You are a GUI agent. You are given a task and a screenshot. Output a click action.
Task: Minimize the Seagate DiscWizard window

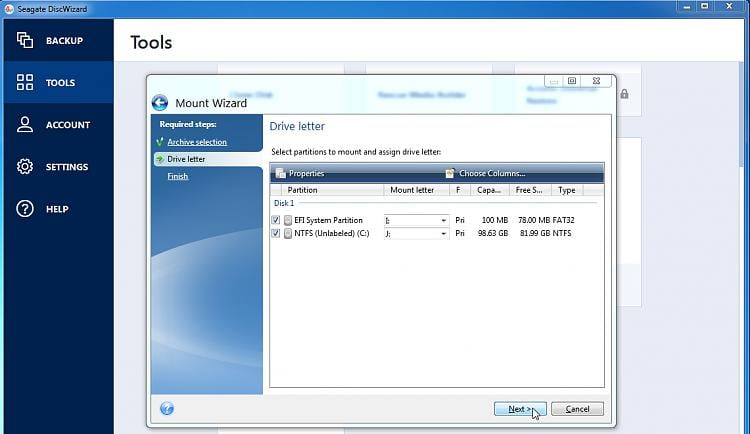click(687, 6)
